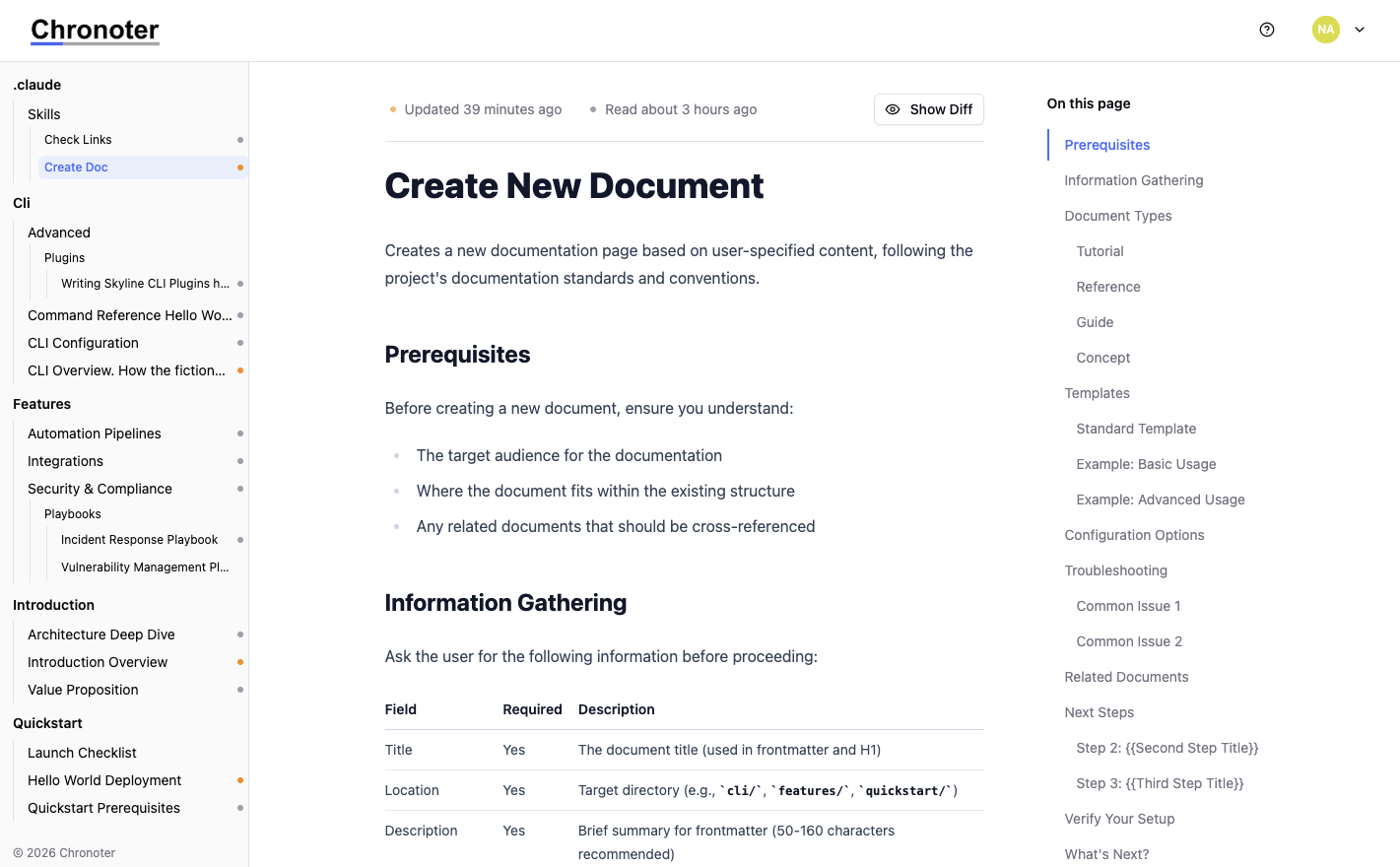The image size is (1400, 867).
Task: Click the orange status dot beside Create Doc
Action: tap(240, 167)
